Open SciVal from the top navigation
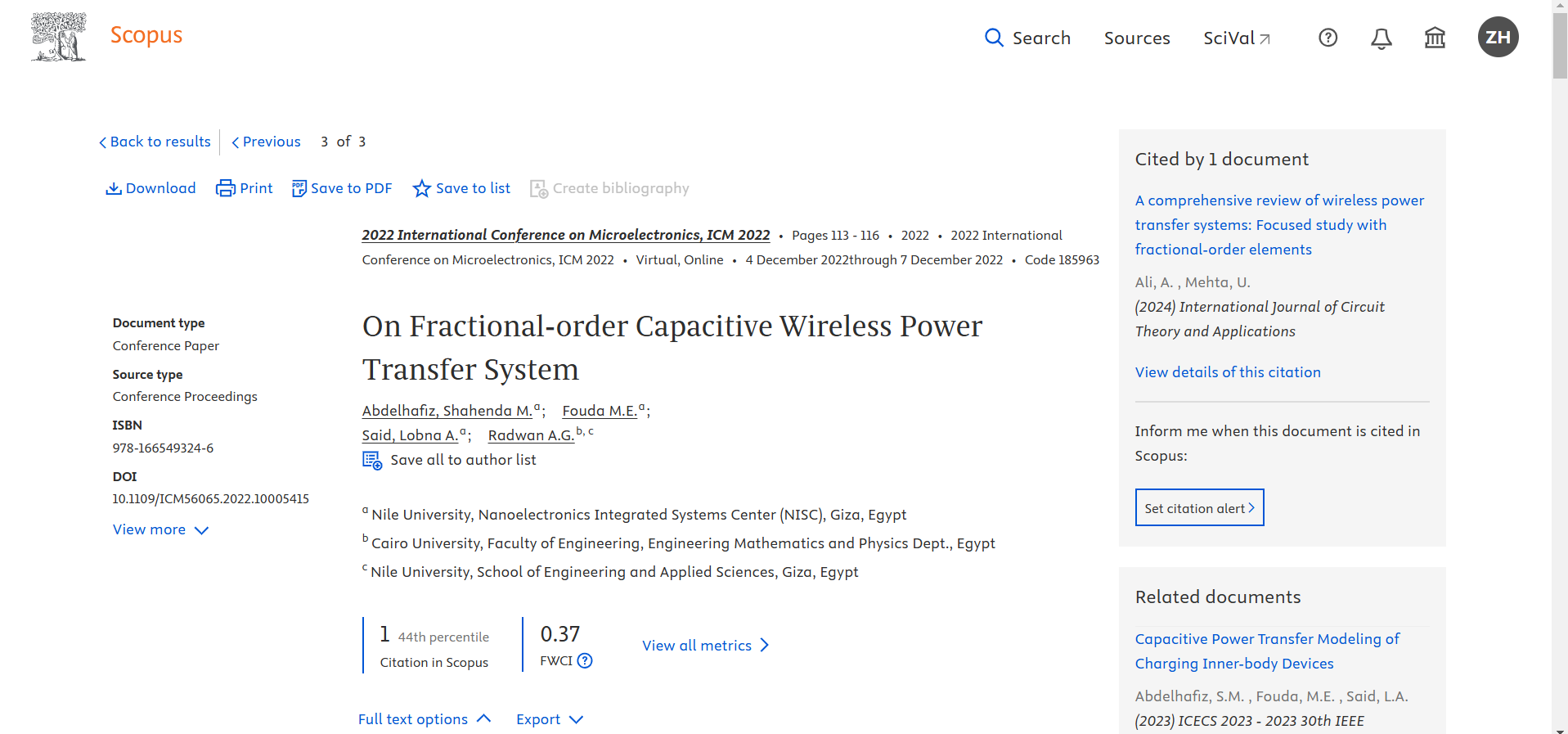 [1236, 38]
